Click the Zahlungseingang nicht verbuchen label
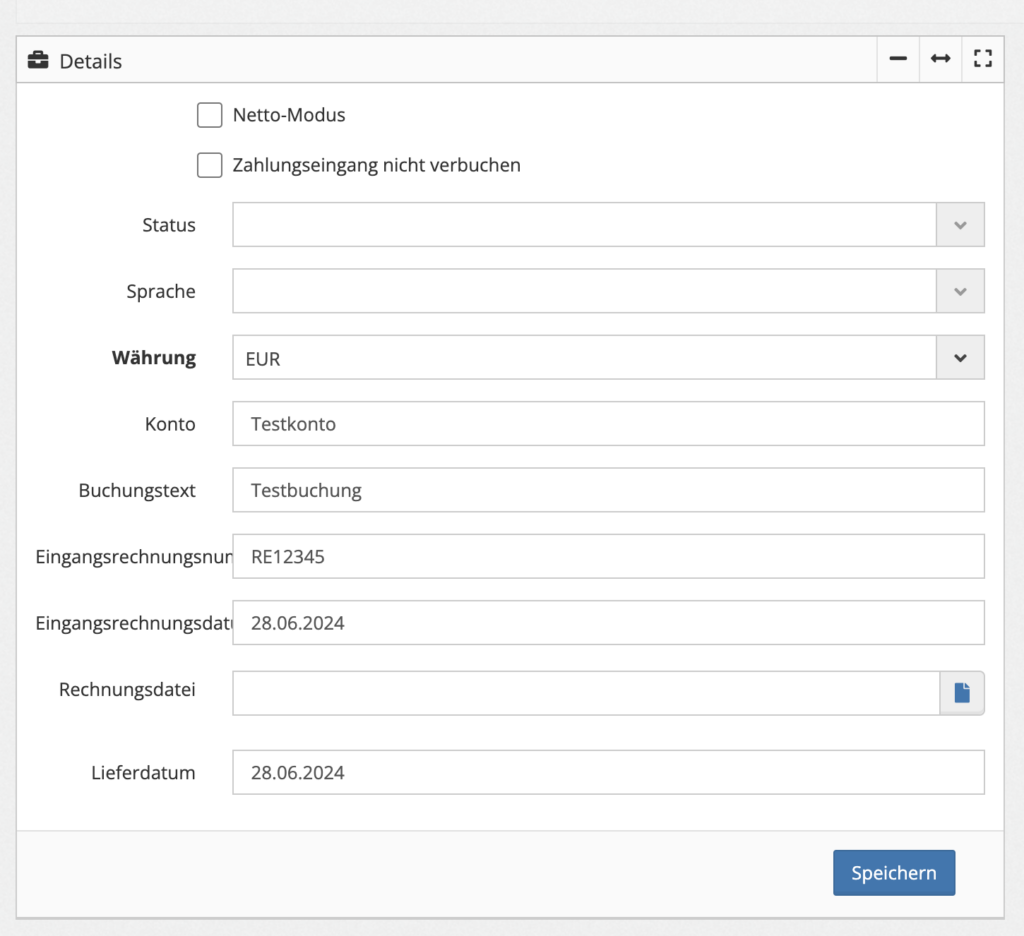The image size is (1024, 936). 376,165
